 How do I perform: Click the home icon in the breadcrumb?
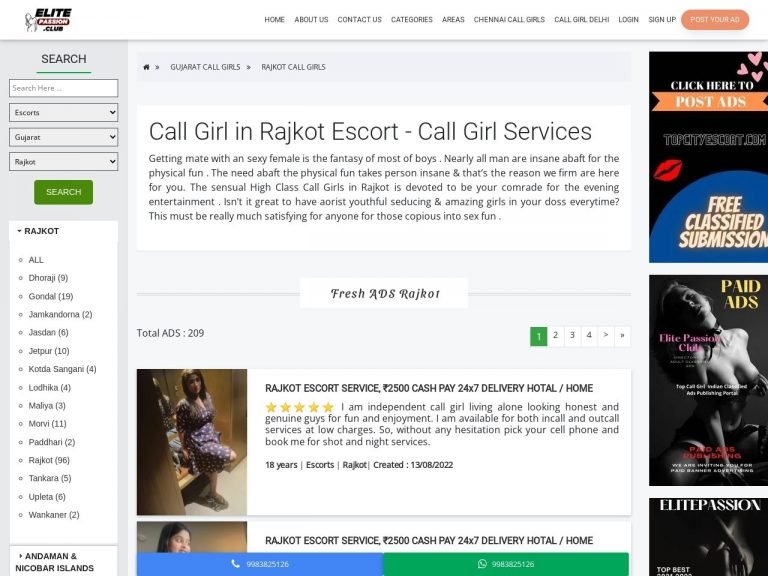tap(147, 67)
